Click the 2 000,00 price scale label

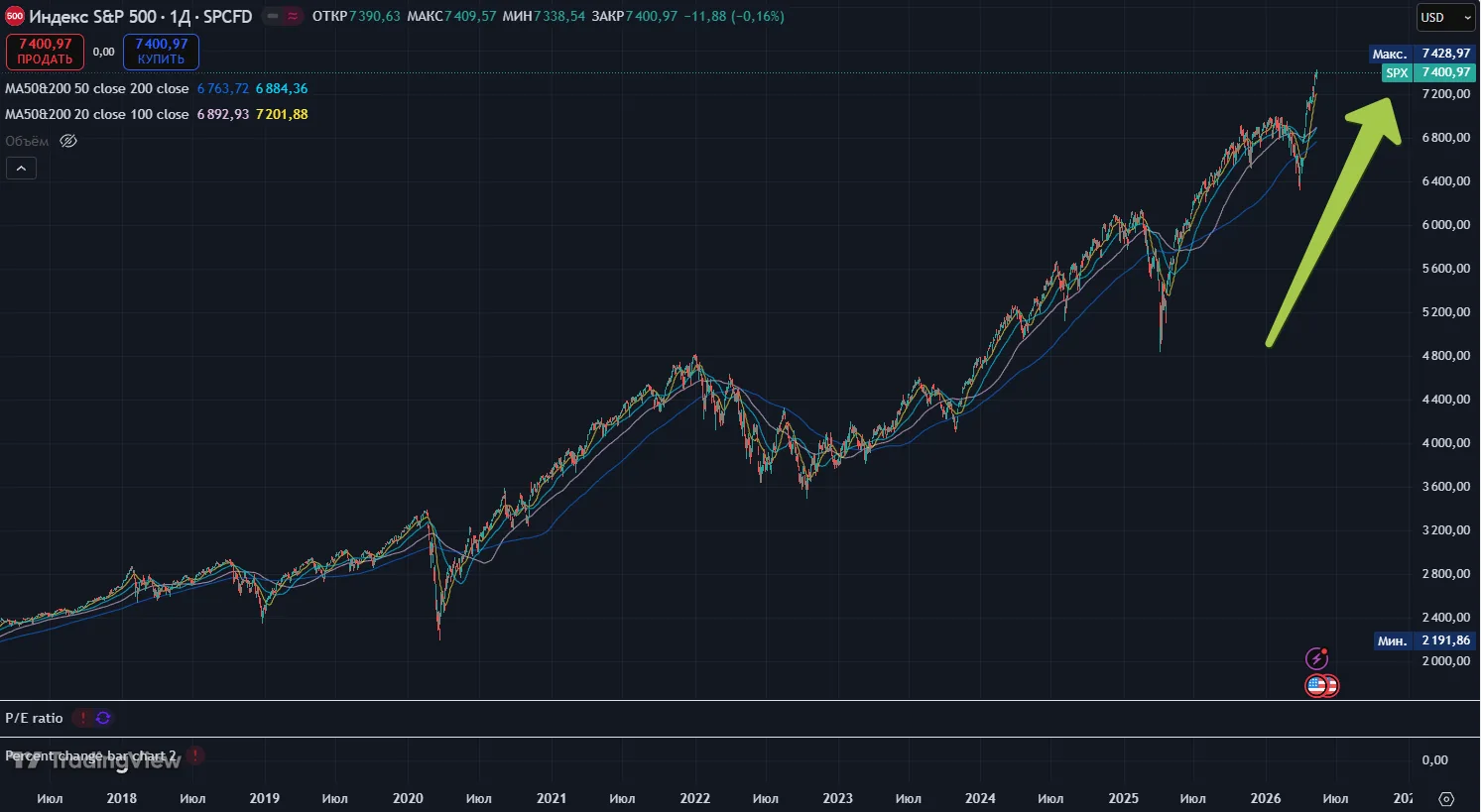point(1446,660)
